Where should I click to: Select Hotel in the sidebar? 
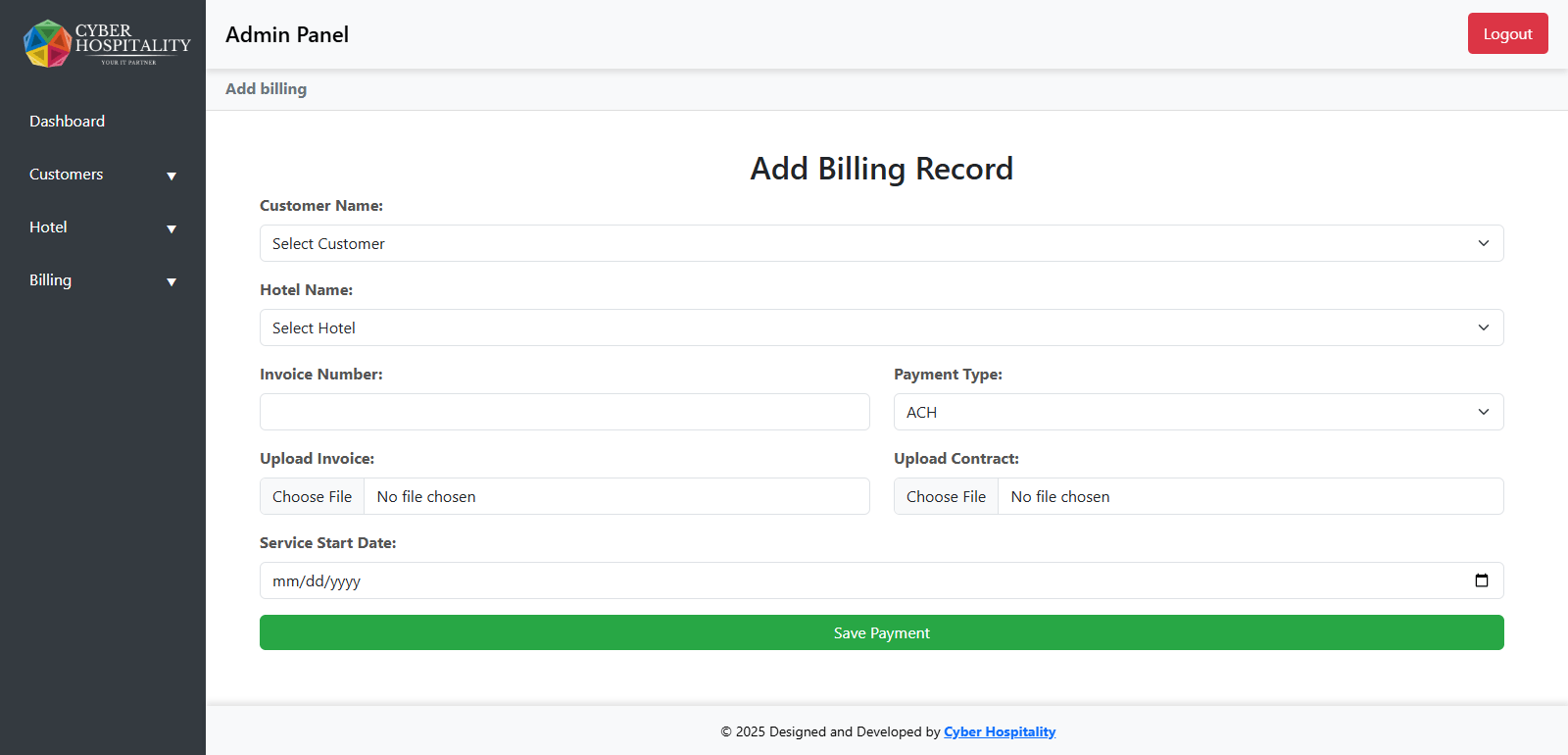point(48,227)
